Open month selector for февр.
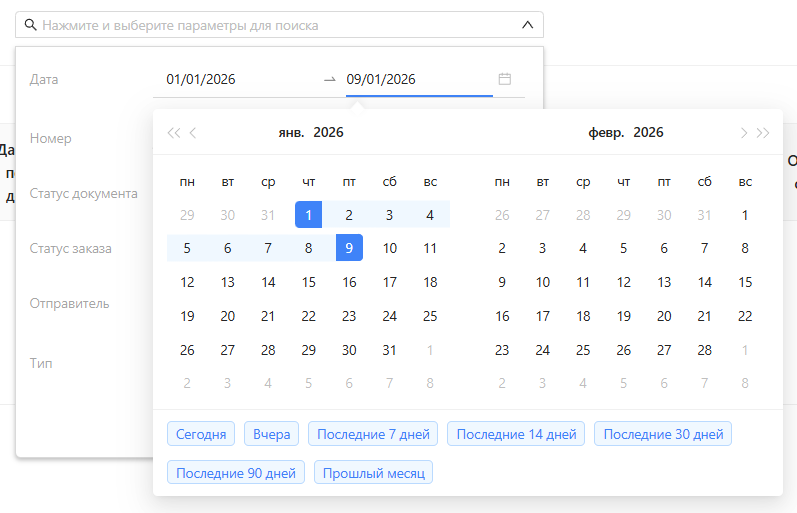Screen dimensions: 797x513 pyautogui.click(x=606, y=133)
